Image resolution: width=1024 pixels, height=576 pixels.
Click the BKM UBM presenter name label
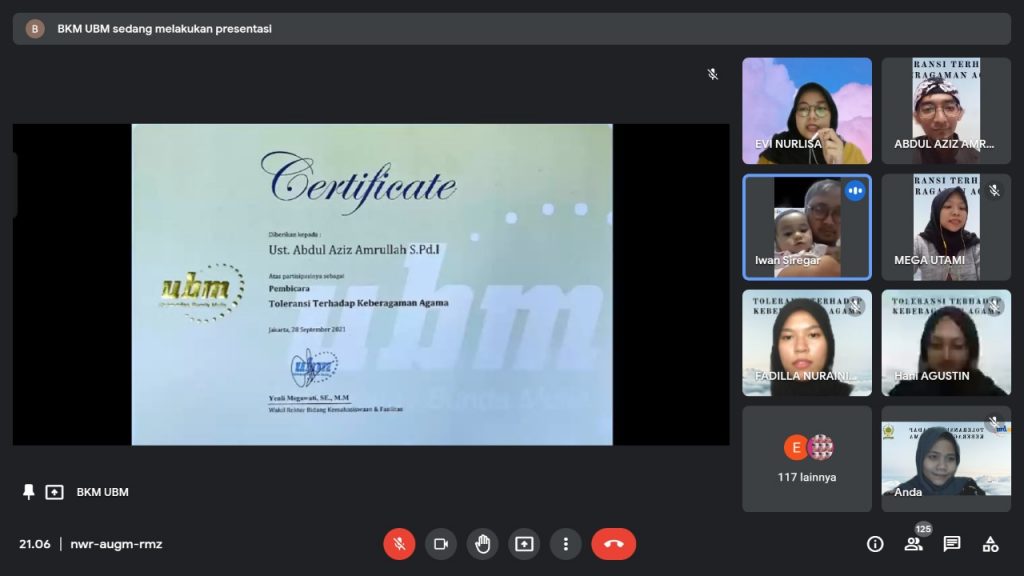103,492
